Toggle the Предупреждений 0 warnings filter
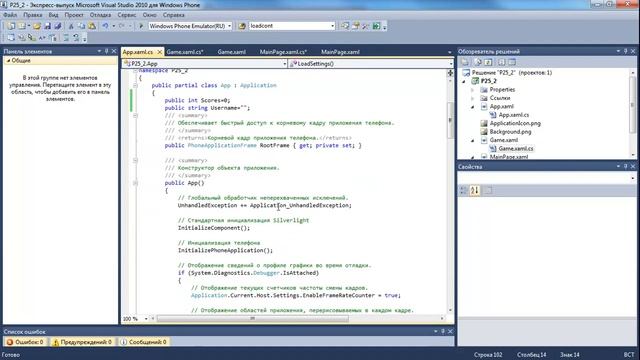This screenshot has height=360, width=640. (82, 342)
